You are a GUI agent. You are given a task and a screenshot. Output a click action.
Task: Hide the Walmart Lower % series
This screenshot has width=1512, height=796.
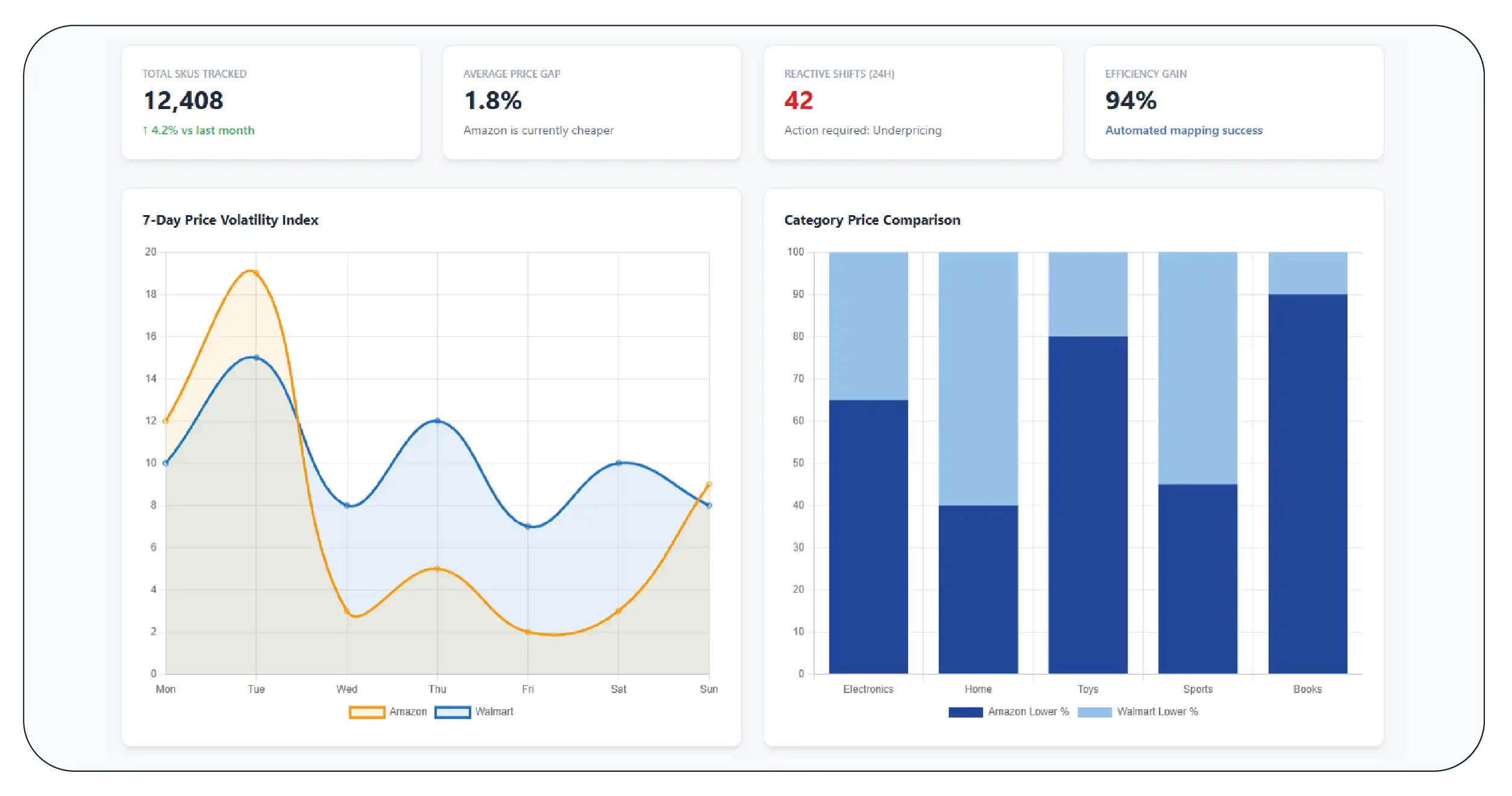click(x=1094, y=712)
